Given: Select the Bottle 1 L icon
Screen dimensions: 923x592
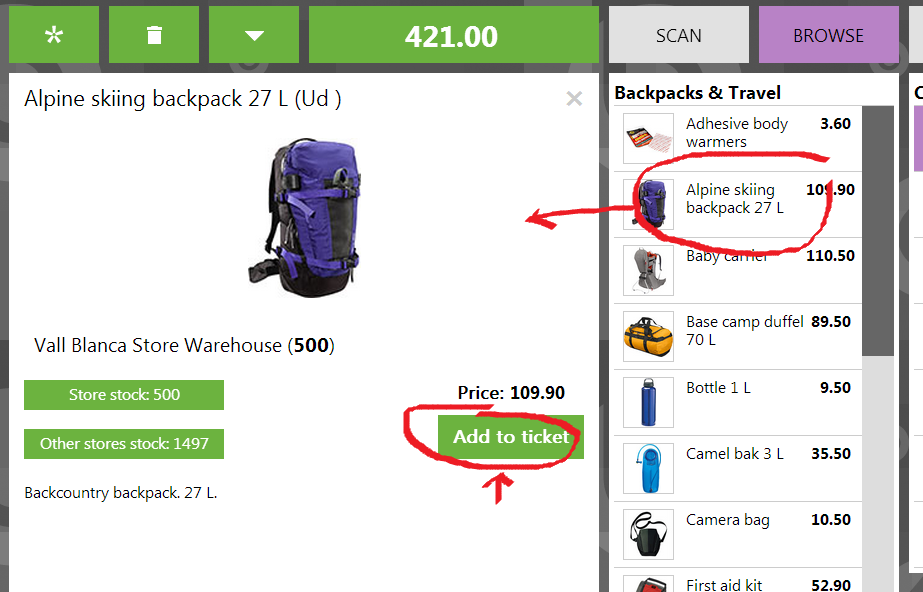Looking at the screenshot, I should point(648,403).
